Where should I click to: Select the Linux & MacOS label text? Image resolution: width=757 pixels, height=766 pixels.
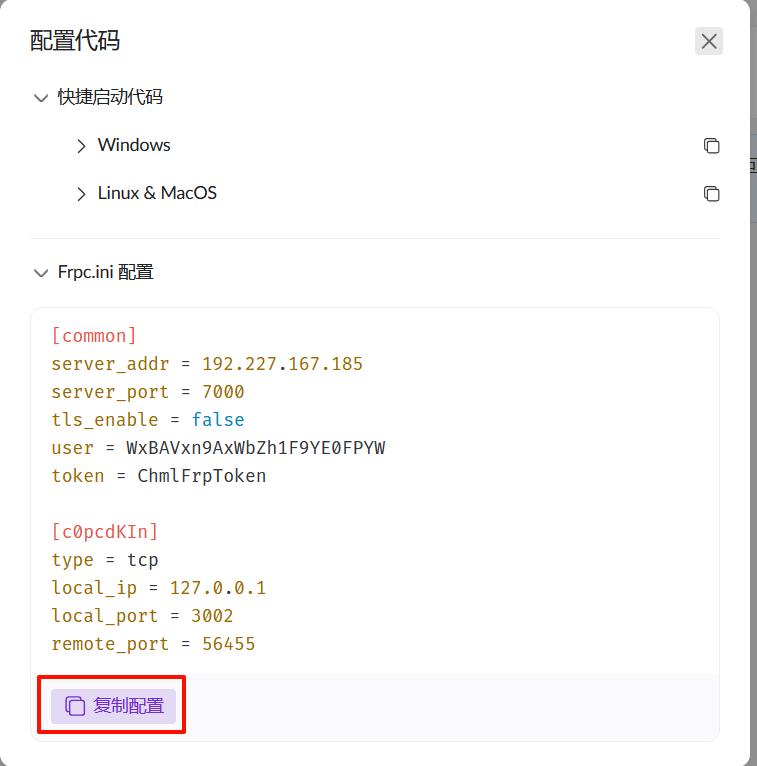pyautogui.click(x=157, y=193)
